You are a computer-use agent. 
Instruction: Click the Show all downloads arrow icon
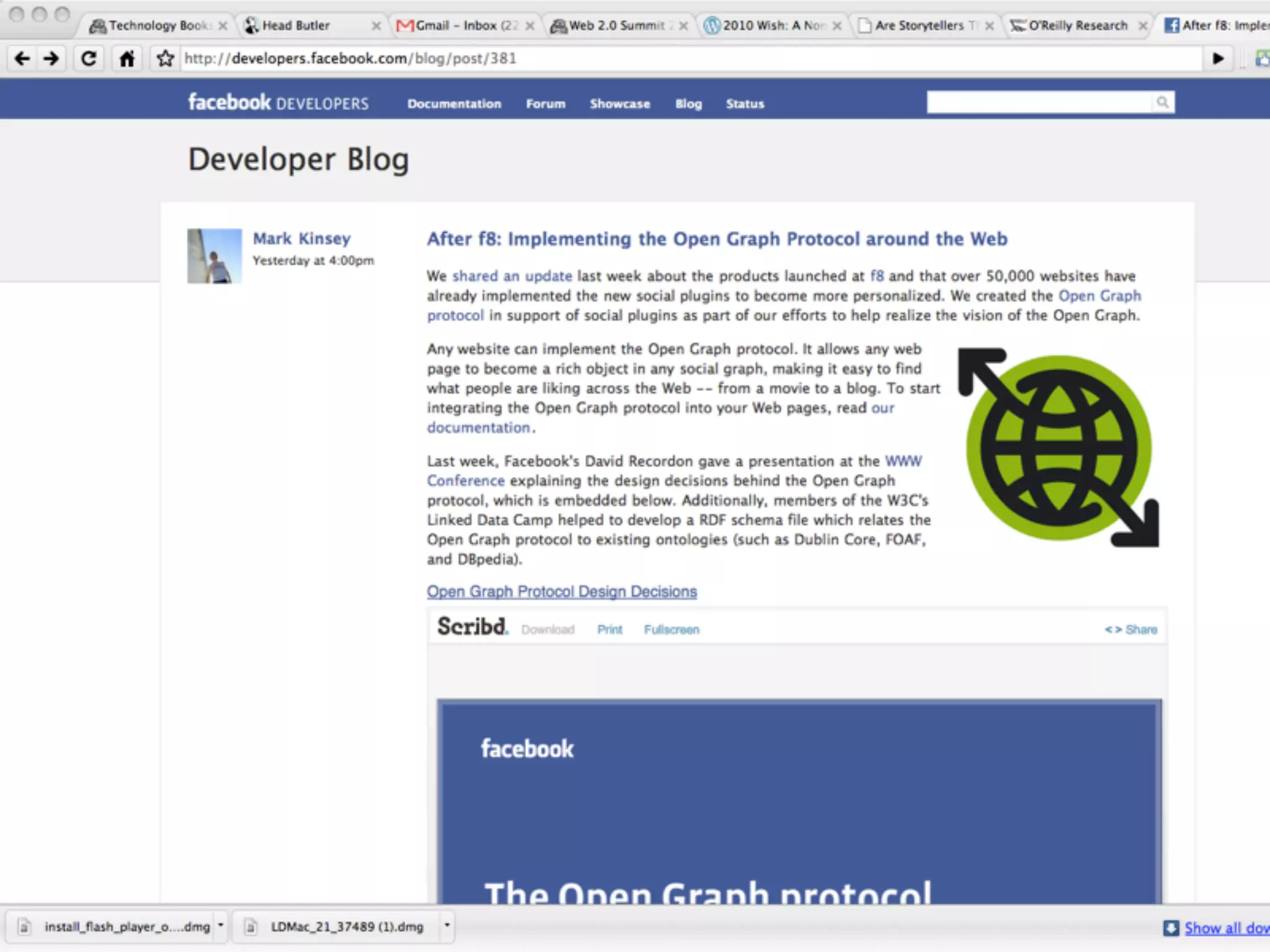[1171, 928]
